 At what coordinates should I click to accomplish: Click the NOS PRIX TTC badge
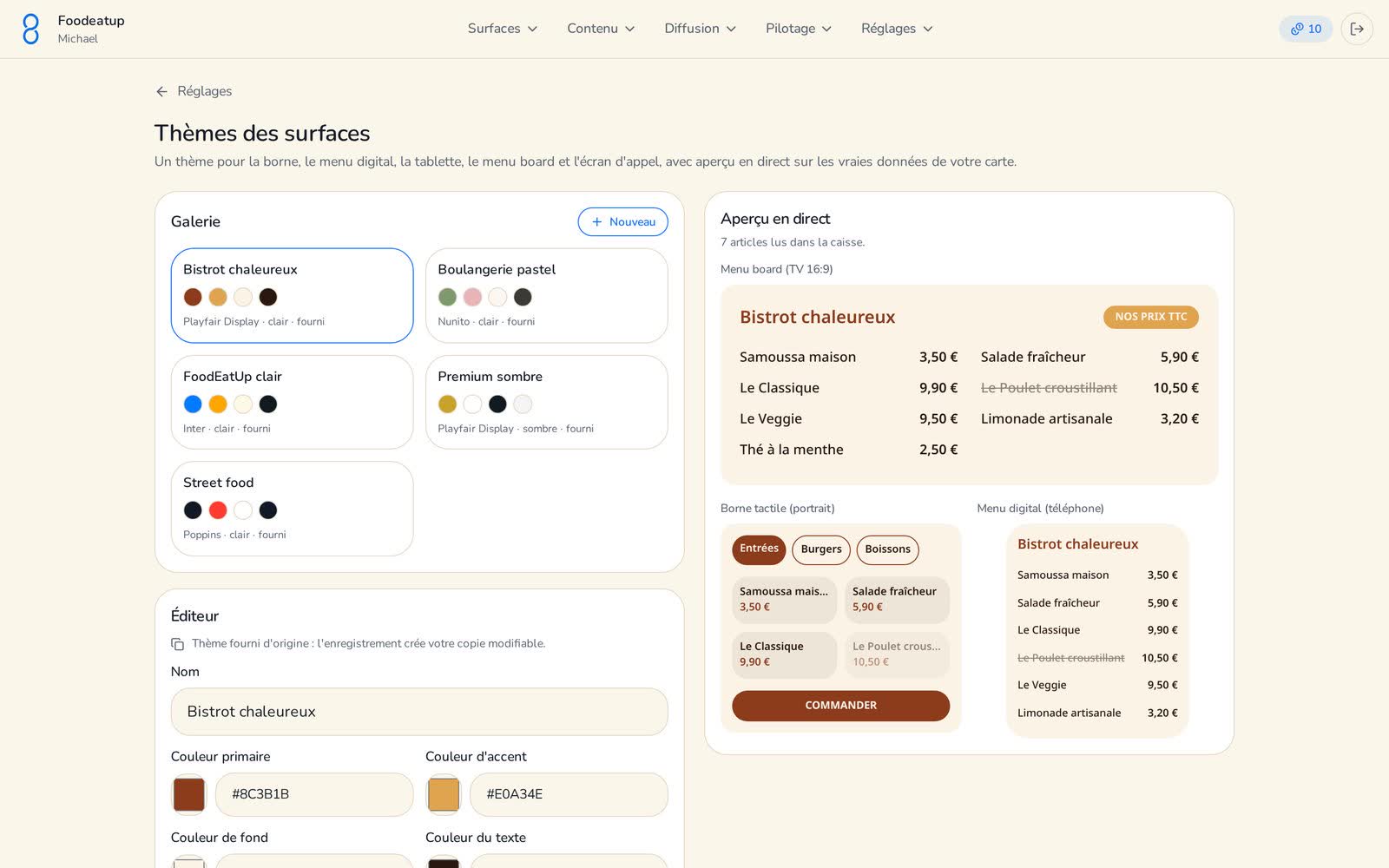pos(1150,317)
